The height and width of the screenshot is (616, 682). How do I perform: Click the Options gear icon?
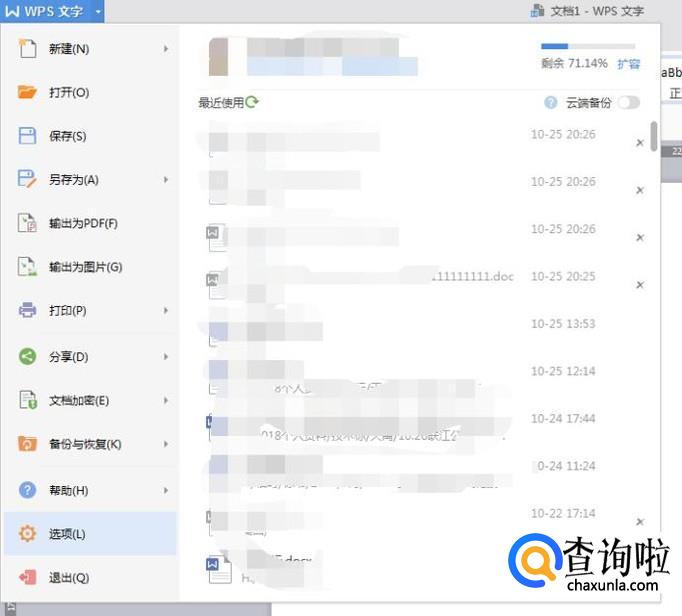27,533
